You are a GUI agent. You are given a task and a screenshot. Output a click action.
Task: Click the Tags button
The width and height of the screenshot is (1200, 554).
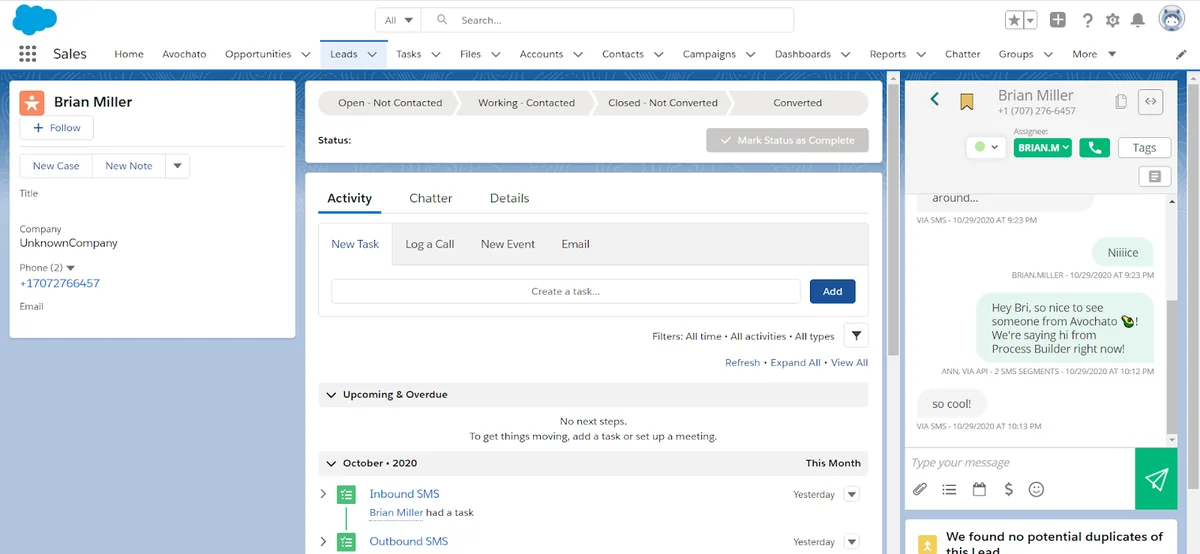pos(1144,147)
